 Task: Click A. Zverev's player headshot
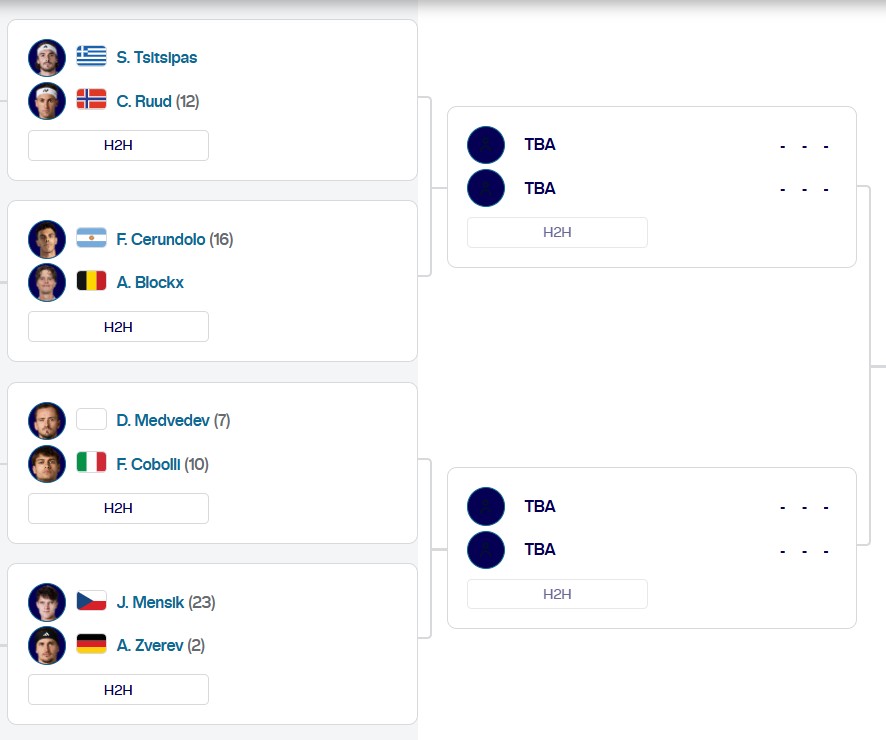click(47, 645)
